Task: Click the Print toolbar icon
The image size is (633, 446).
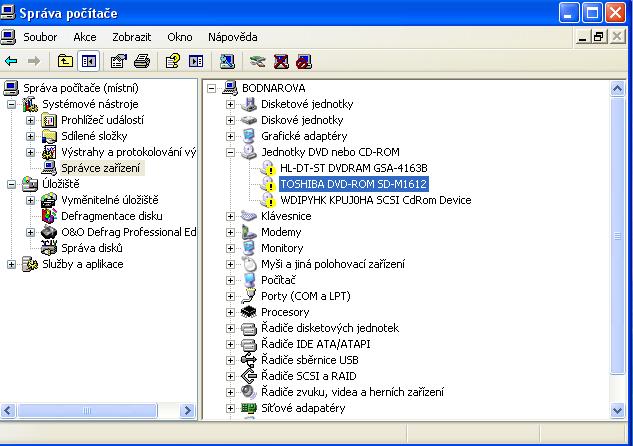Action: [142, 61]
